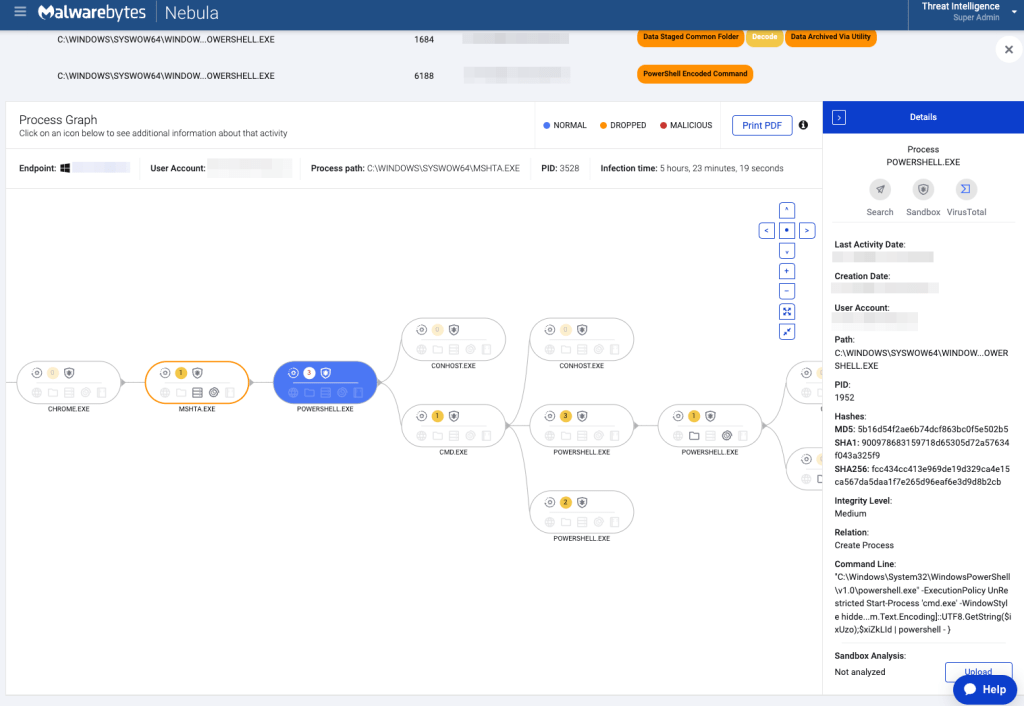The image size is (1024, 706).
Task: Click the shield icon on MSHTA.EXE node
Action: (x=197, y=373)
